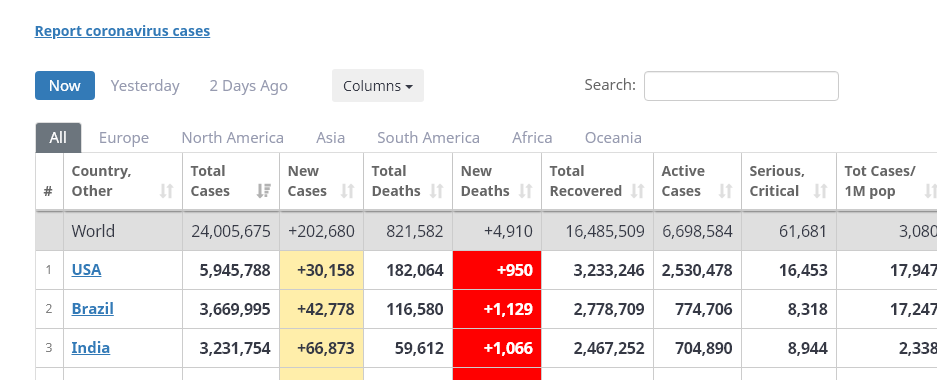Click Active Cases sort arrows
Image resolution: width=937 pixels, height=380 pixels.
coord(725,191)
